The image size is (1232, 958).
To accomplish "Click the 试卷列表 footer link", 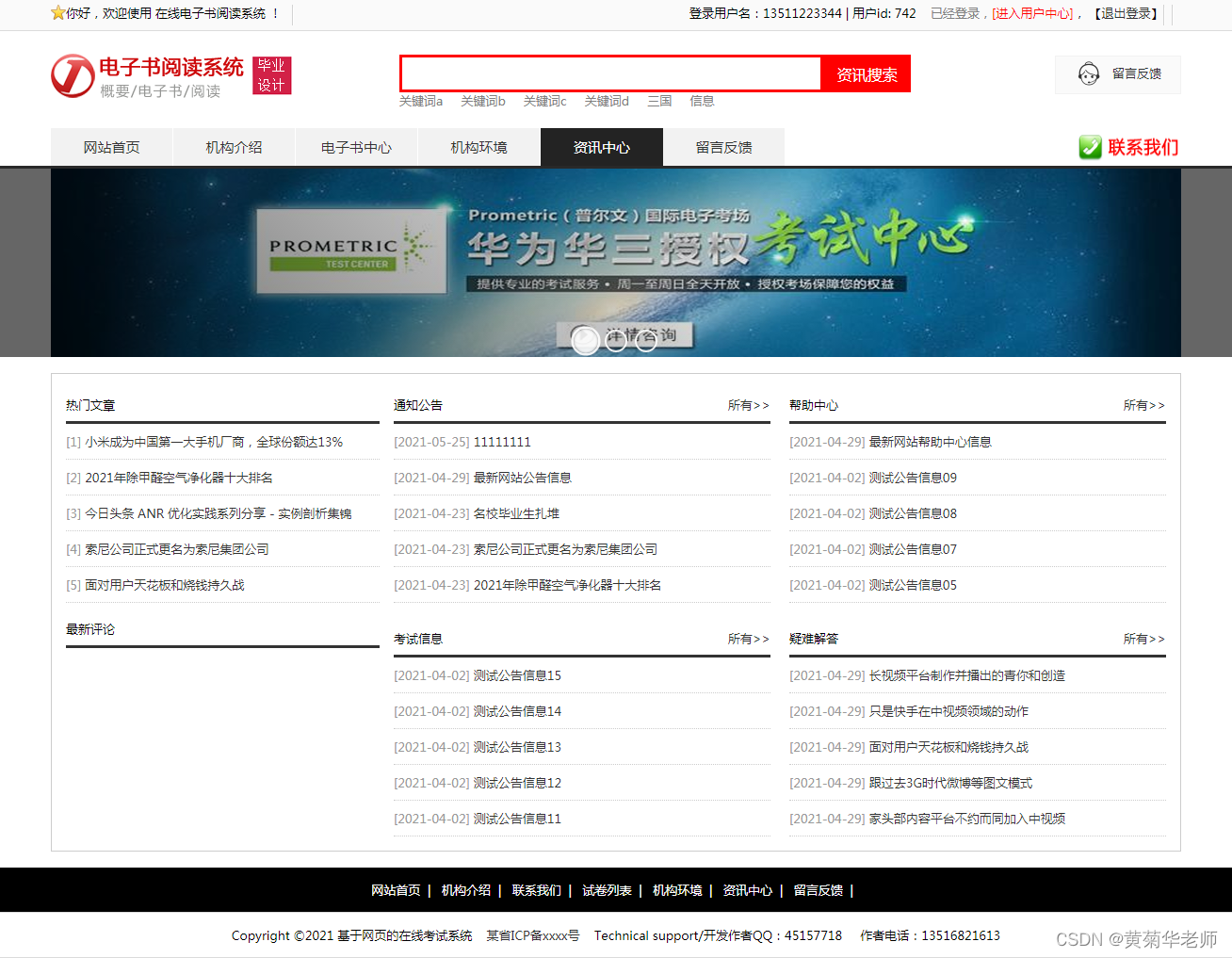I will point(607,890).
